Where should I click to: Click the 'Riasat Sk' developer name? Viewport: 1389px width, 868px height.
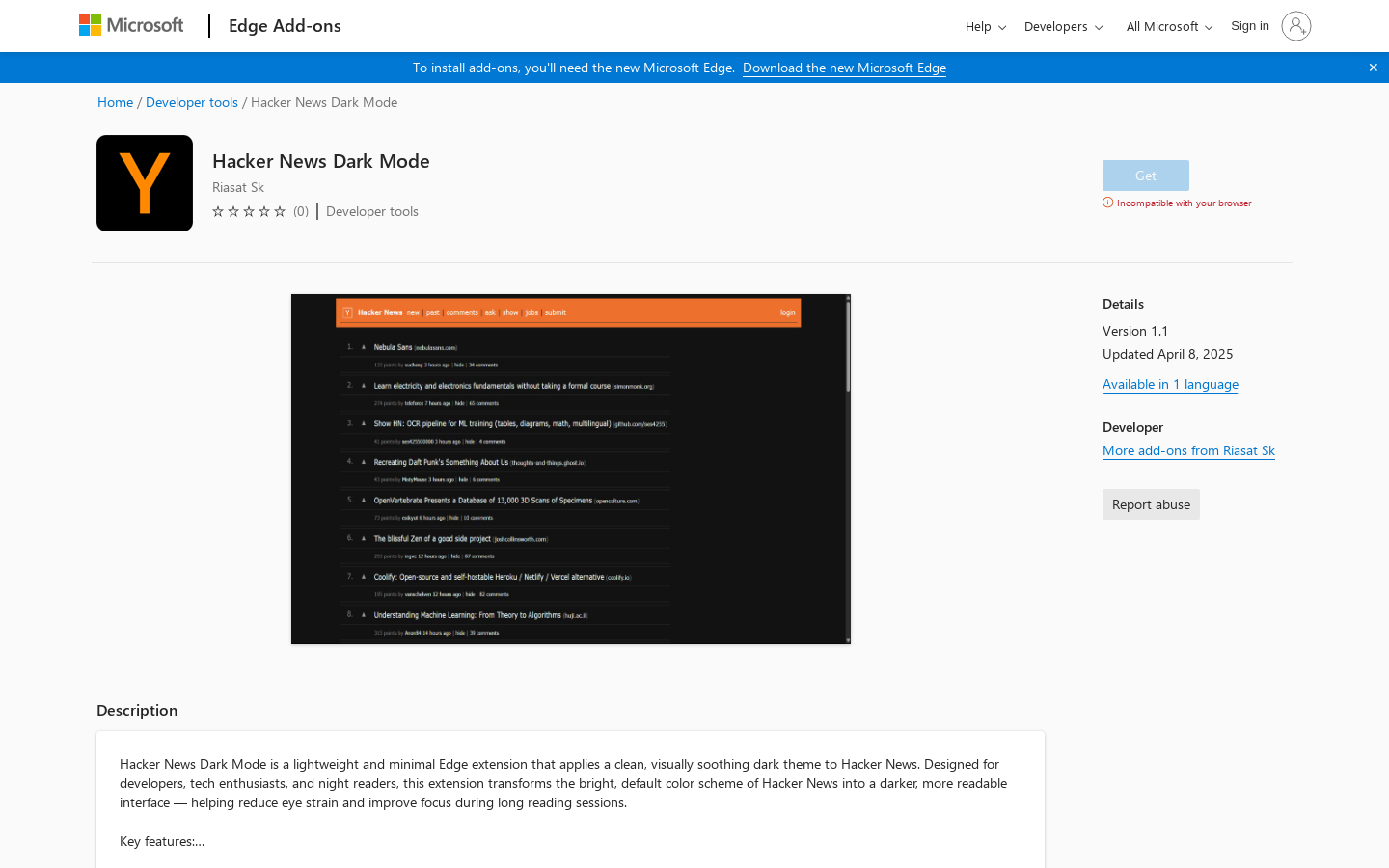coord(238,187)
